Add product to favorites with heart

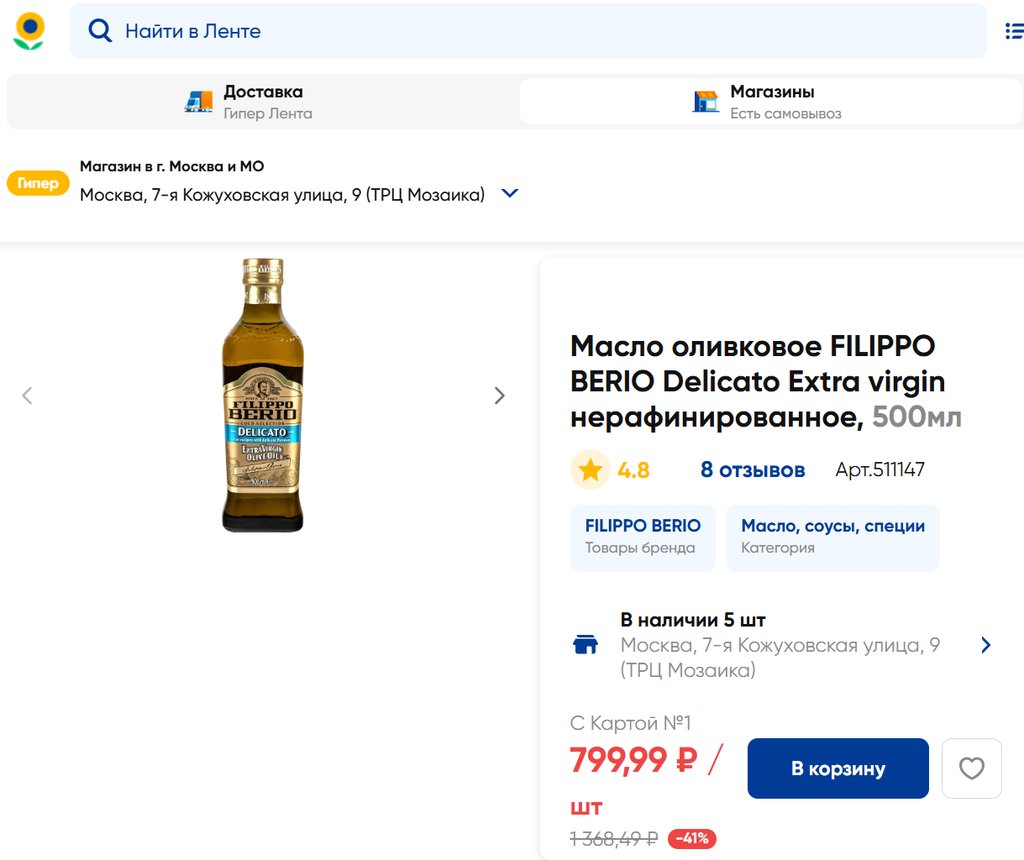coord(971,768)
